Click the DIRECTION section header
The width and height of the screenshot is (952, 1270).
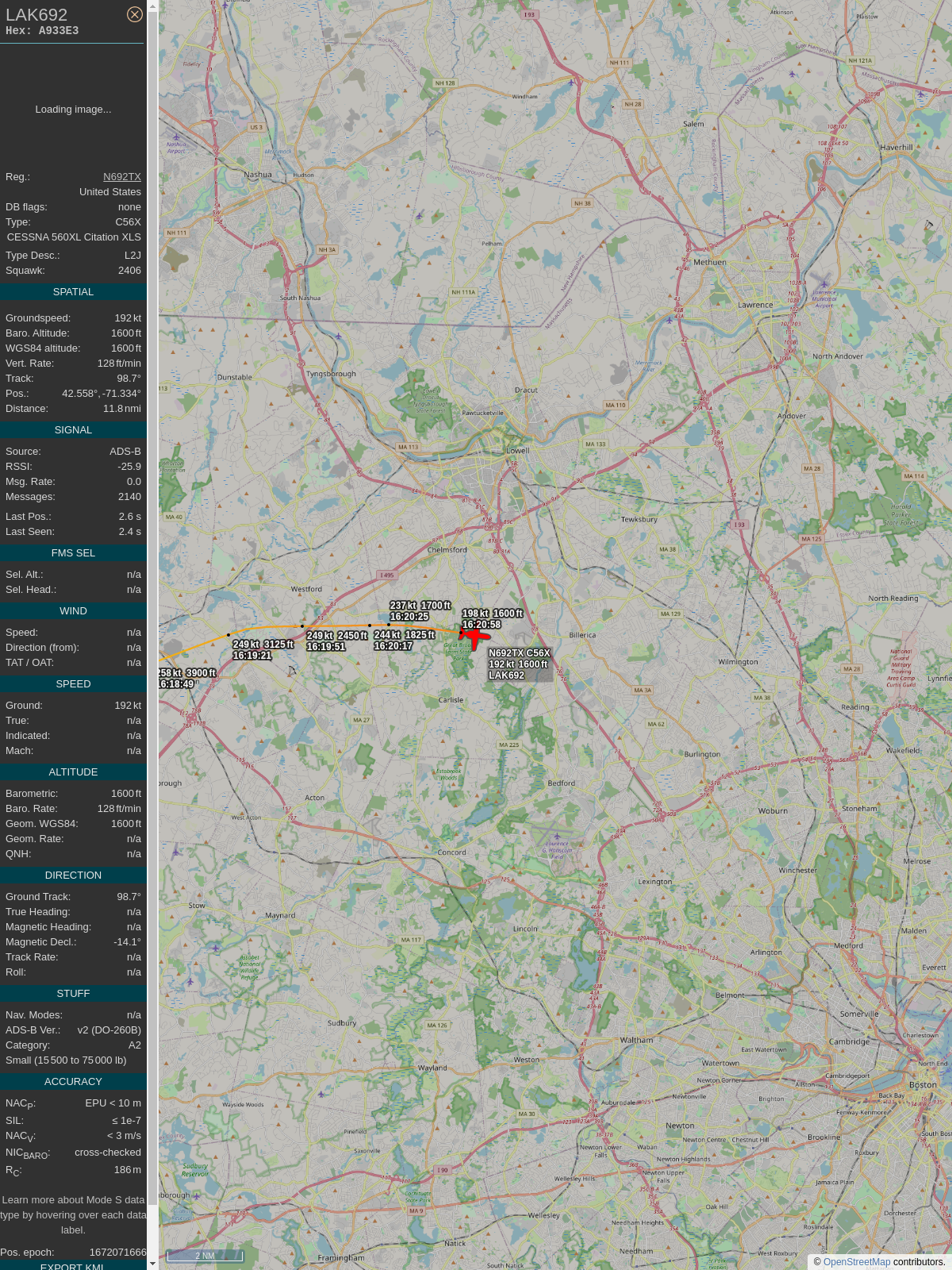[73, 876]
